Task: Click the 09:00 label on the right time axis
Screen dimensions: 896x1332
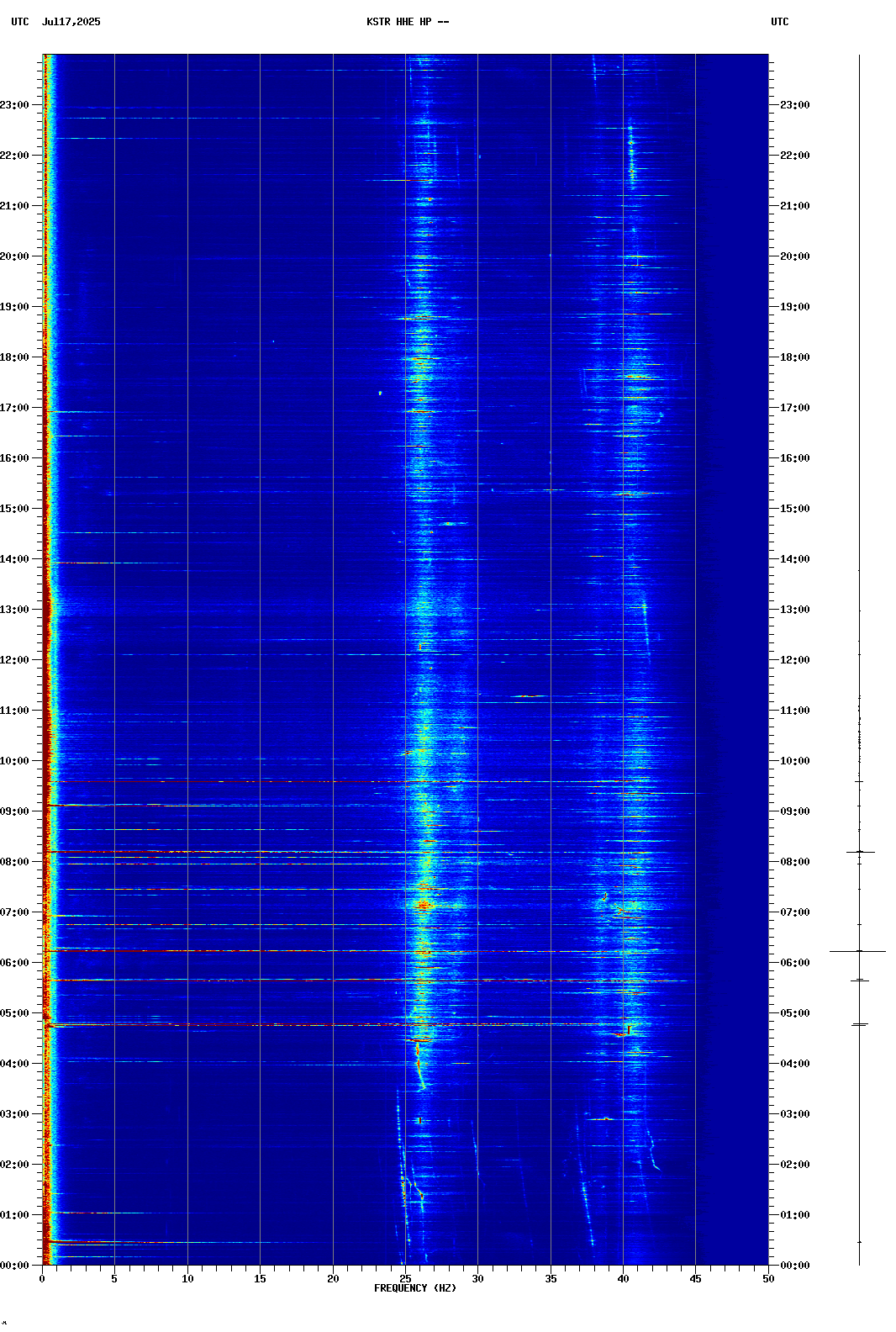Action: [795, 811]
